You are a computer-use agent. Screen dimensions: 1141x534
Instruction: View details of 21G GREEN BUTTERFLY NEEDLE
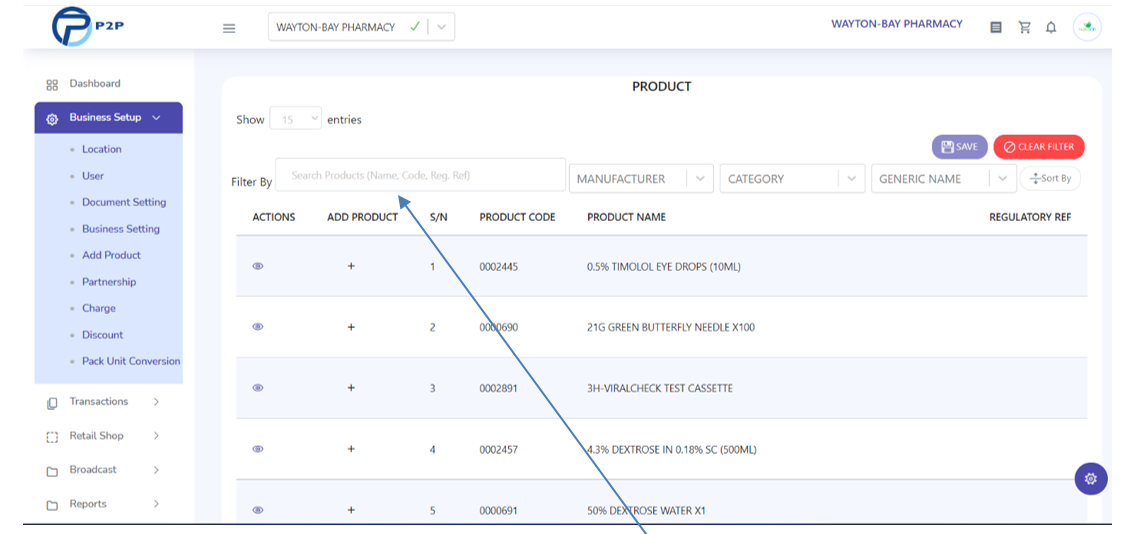click(x=258, y=327)
